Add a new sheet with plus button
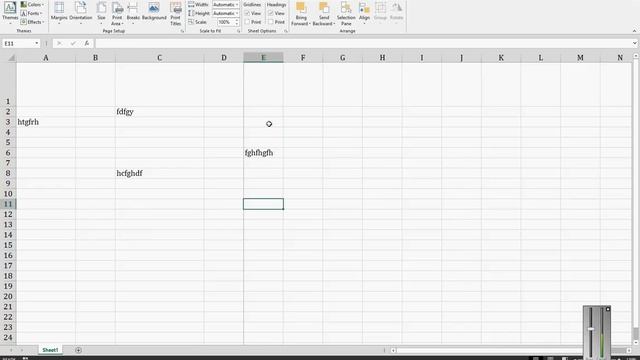This screenshot has height=360, width=640. coord(78,350)
